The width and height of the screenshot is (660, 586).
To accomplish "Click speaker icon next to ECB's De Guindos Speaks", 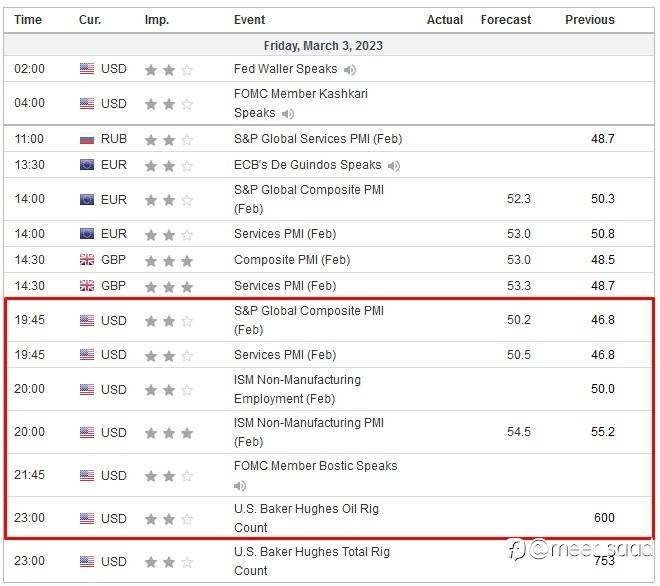I will [x=394, y=165].
